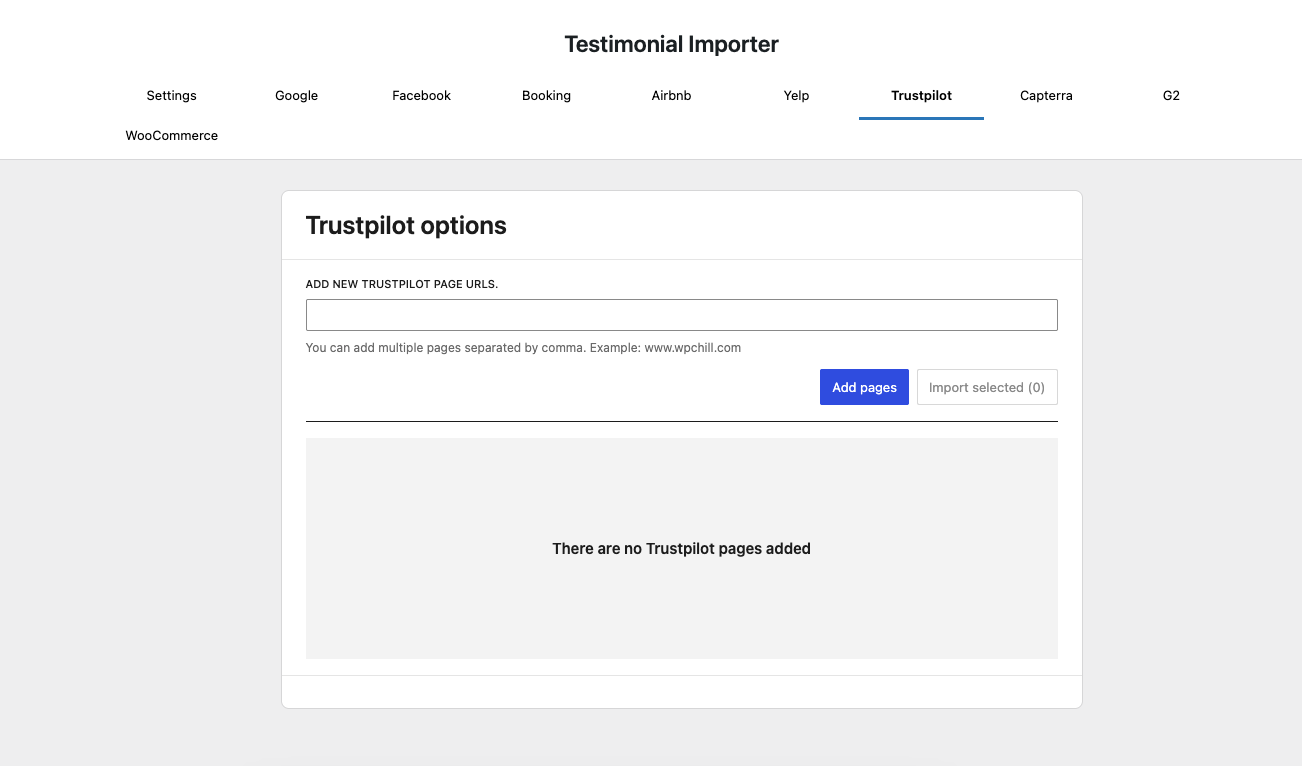
Task: Click the Add pages button
Action: (864, 388)
